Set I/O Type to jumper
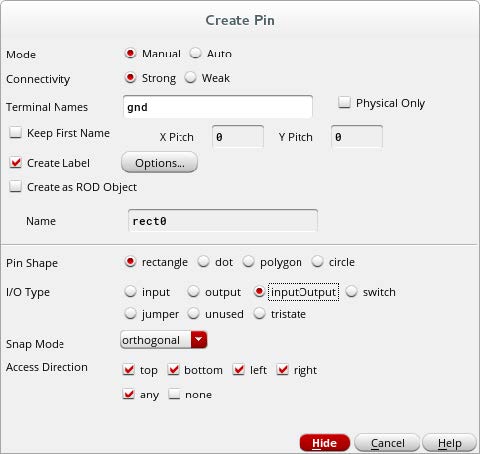The height and width of the screenshot is (454, 480). tap(130, 314)
